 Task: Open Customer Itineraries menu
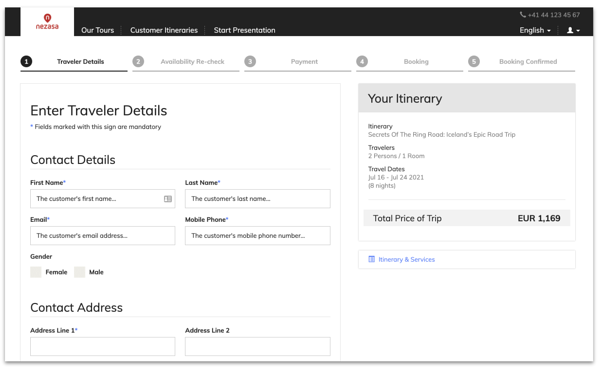coord(164,30)
